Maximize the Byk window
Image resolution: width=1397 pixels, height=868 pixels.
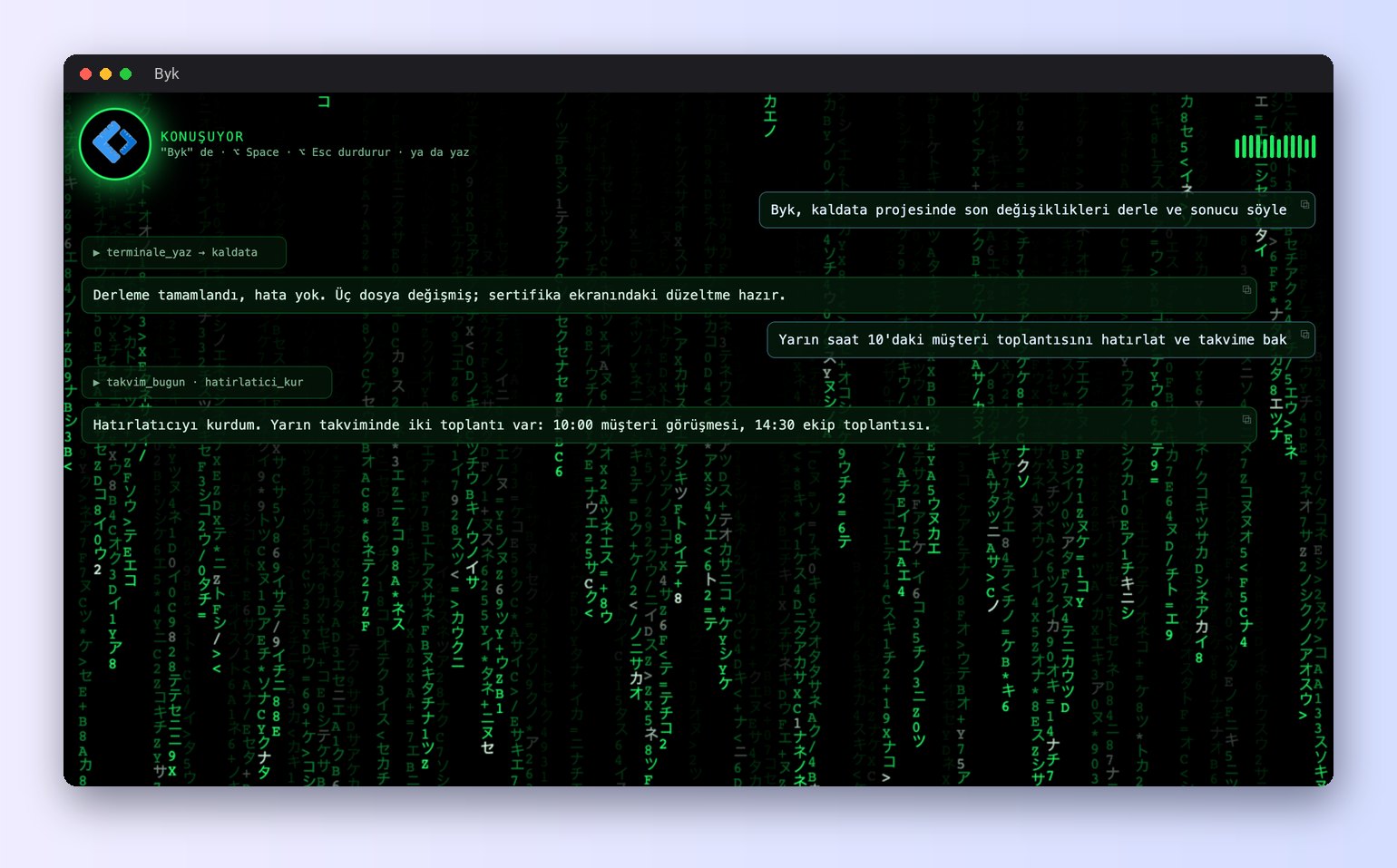(x=126, y=73)
